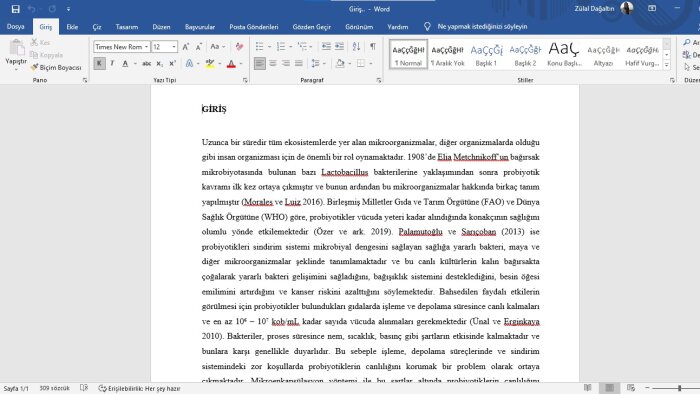Click the multilevel list icon
The width and height of the screenshot is (700, 394).
tap(302, 46)
